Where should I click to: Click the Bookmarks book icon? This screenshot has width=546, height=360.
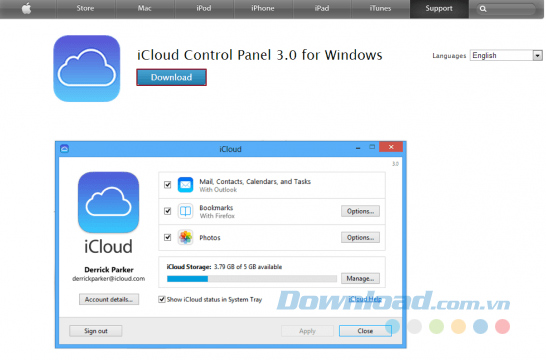186,211
